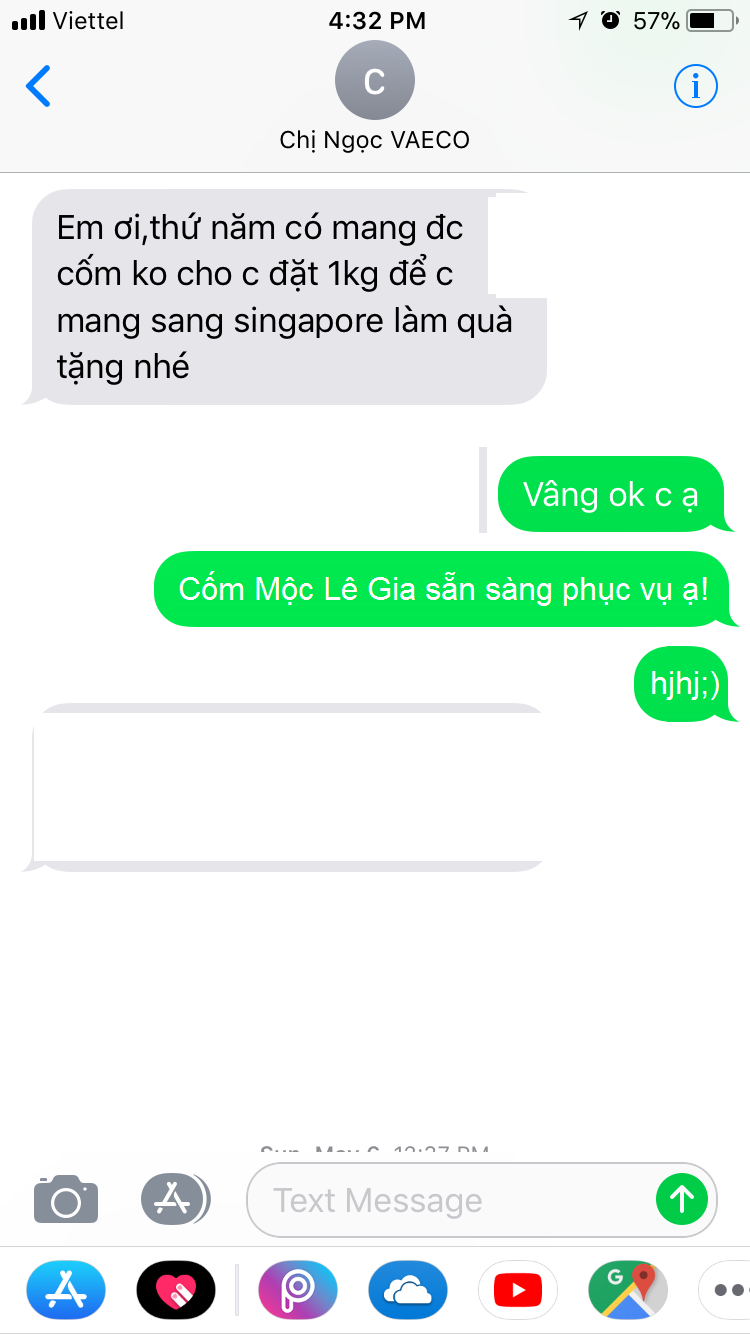Send message with the green arrow
The width and height of the screenshot is (750, 1334).
(x=682, y=1198)
